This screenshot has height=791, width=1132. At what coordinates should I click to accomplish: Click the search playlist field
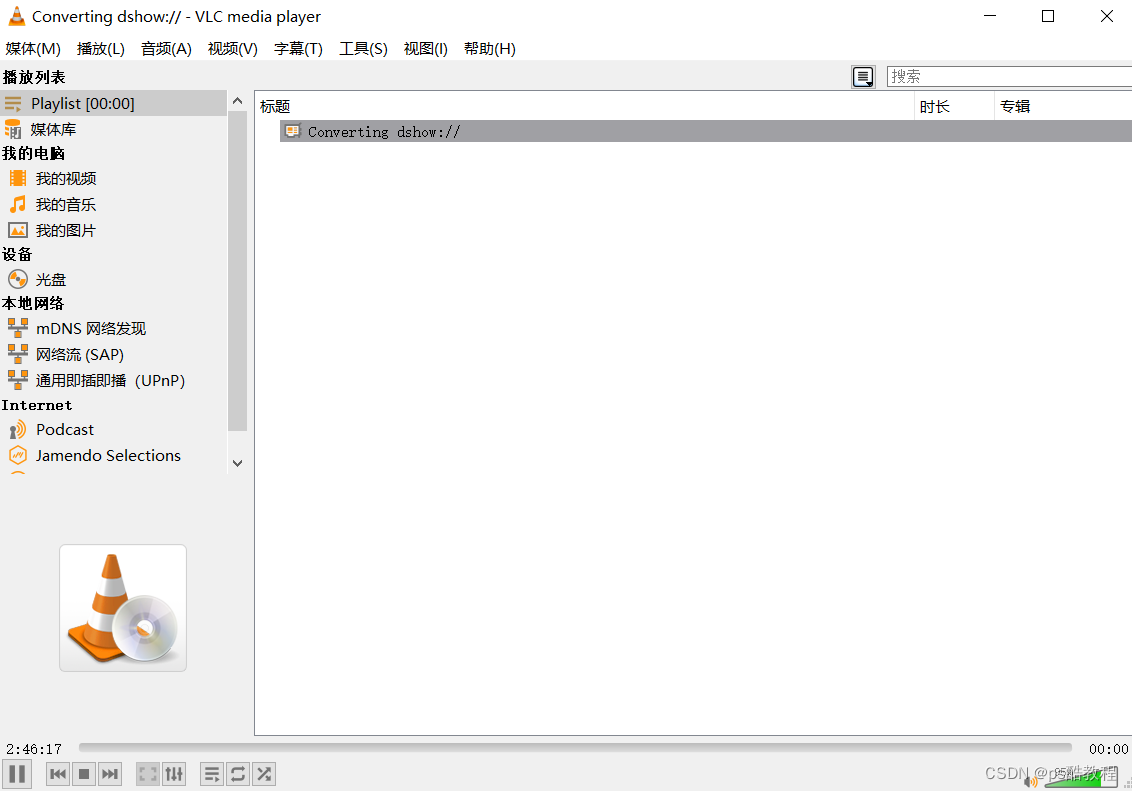coord(1009,77)
